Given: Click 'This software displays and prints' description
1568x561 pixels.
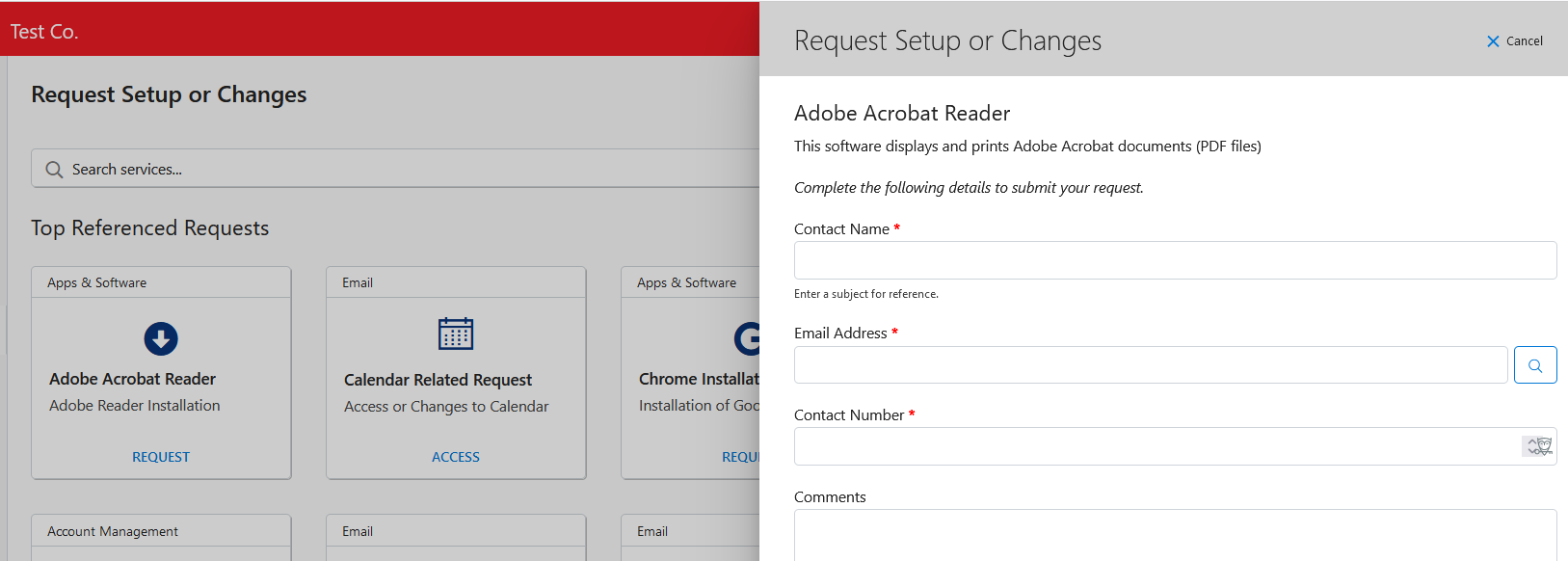Looking at the screenshot, I should point(1027,147).
